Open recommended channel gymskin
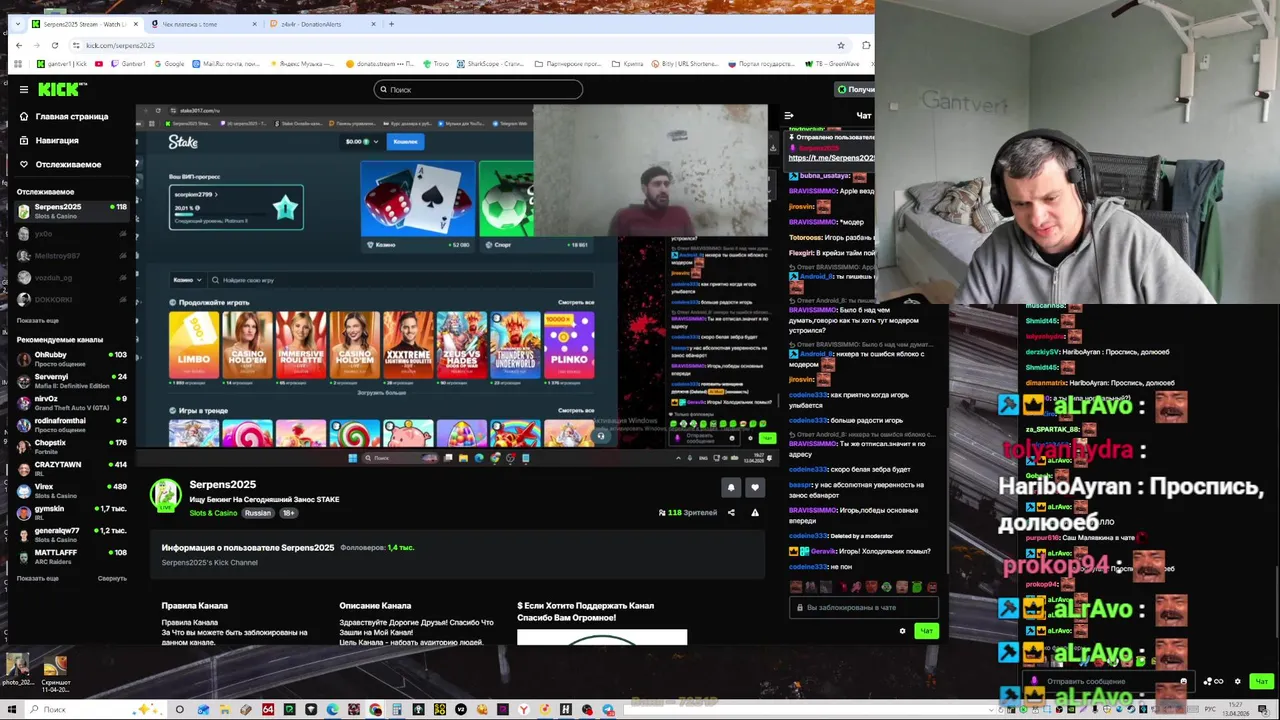This screenshot has width=1280, height=720. (72, 513)
